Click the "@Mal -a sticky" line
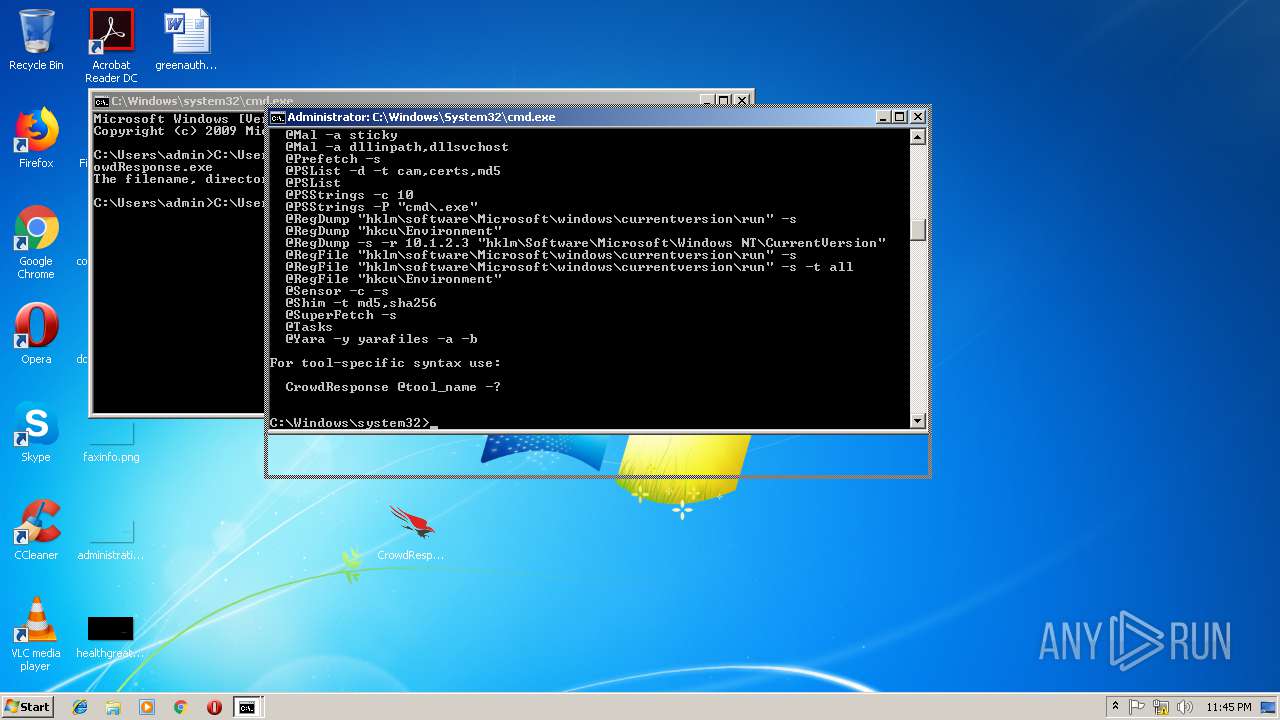The image size is (1280, 720). (x=341, y=135)
